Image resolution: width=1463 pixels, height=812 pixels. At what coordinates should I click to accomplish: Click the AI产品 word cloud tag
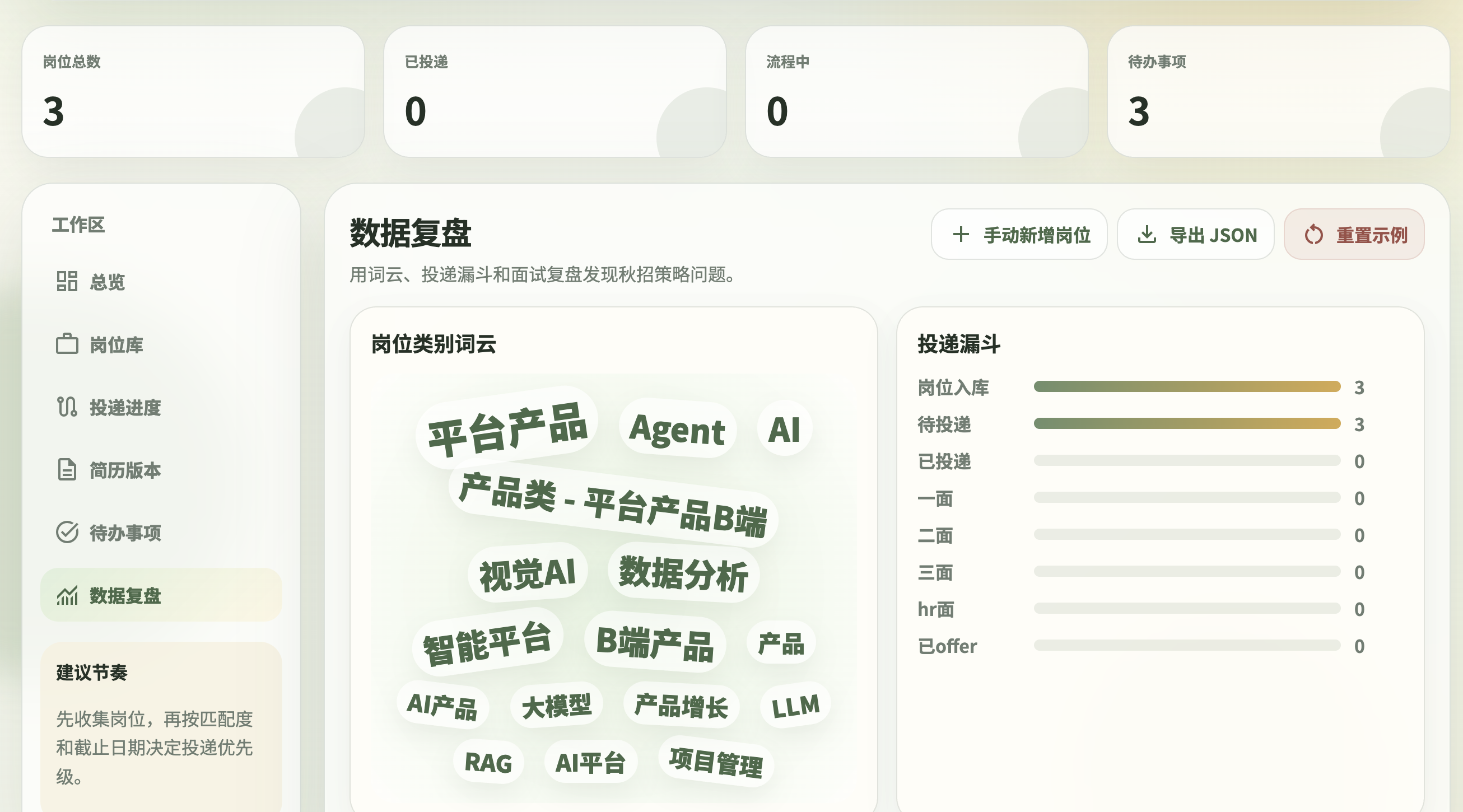442,704
